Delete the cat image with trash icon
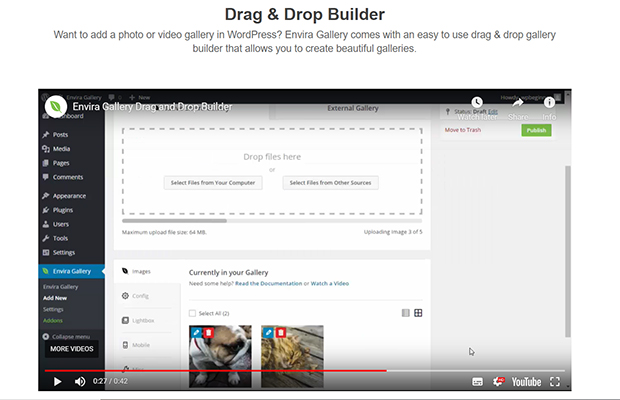620x400 pixels. coord(280,332)
